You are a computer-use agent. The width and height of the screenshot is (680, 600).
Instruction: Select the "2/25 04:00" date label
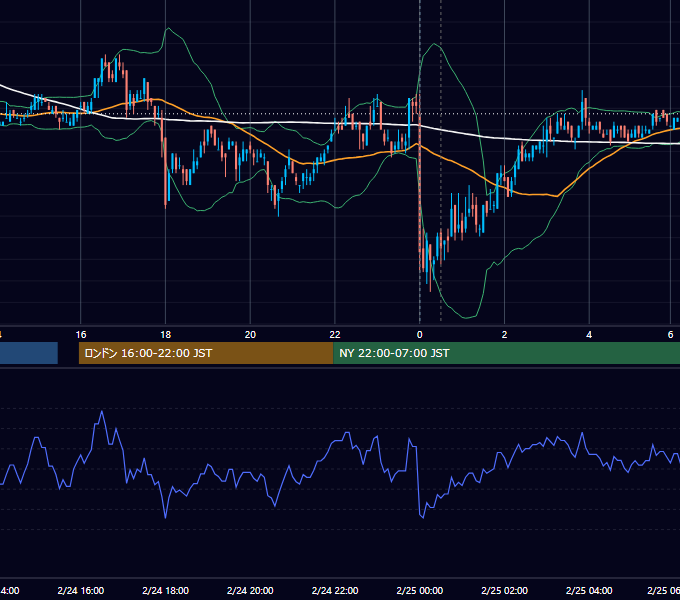click(589, 590)
